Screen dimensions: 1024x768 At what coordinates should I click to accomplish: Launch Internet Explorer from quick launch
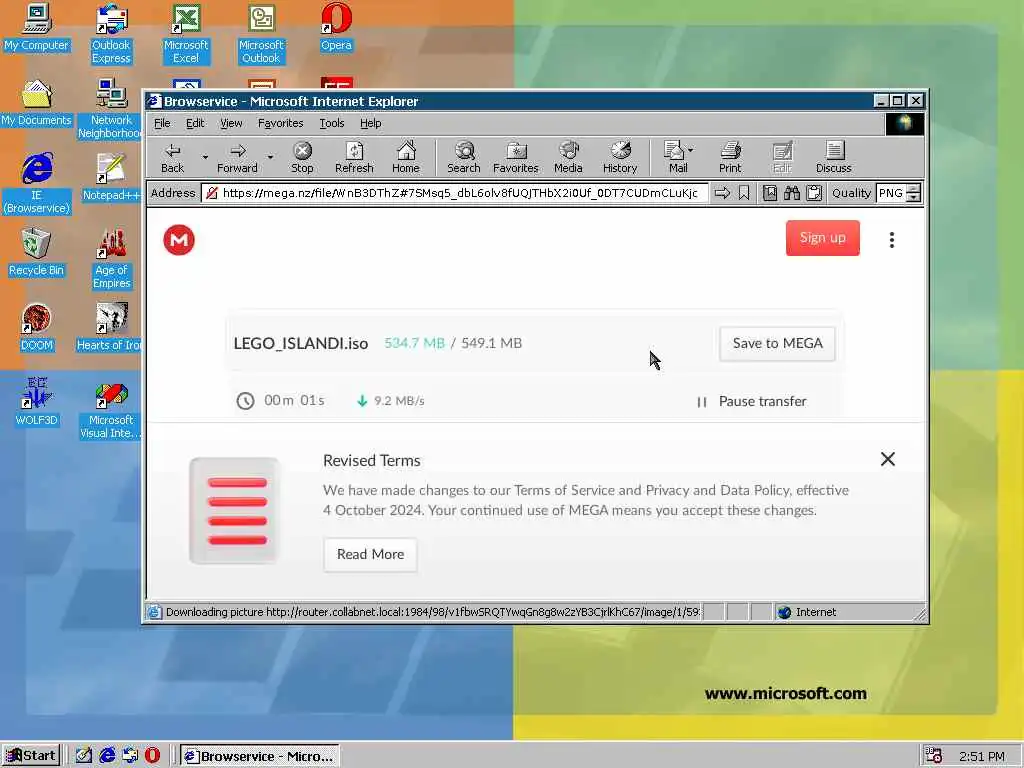(107, 756)
